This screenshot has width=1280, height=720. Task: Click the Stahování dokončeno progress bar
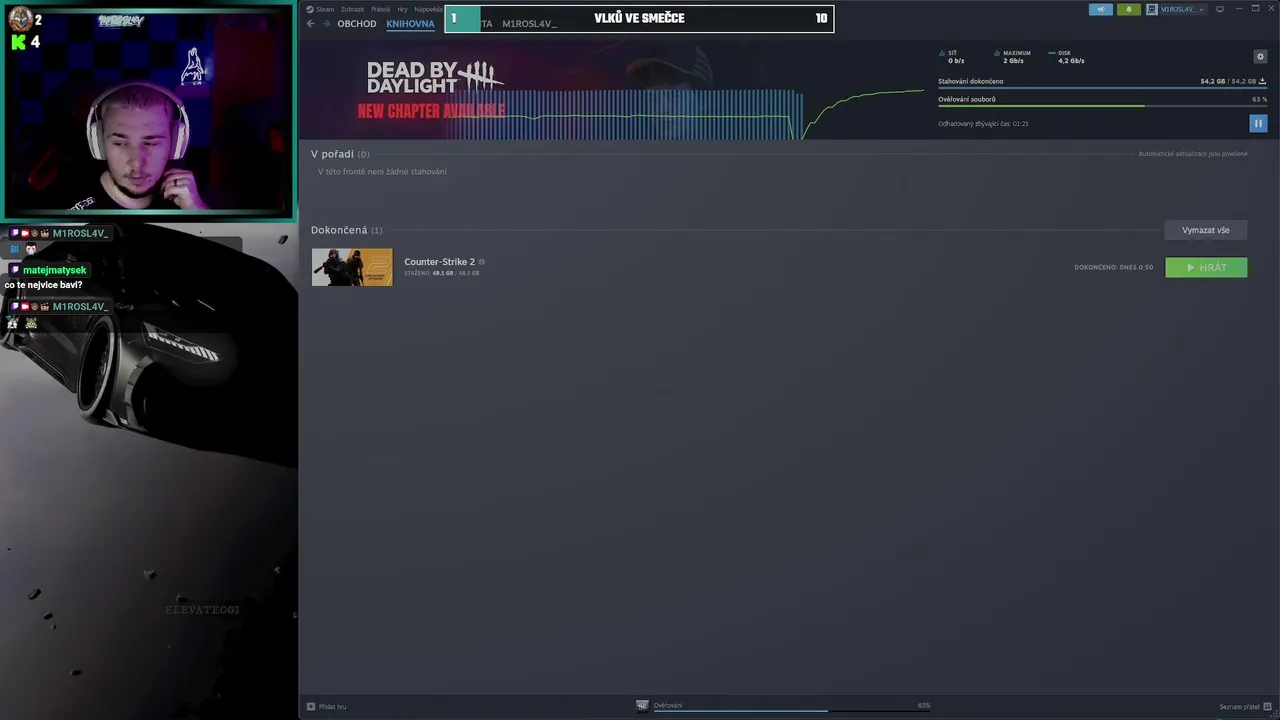[1102, 88]
